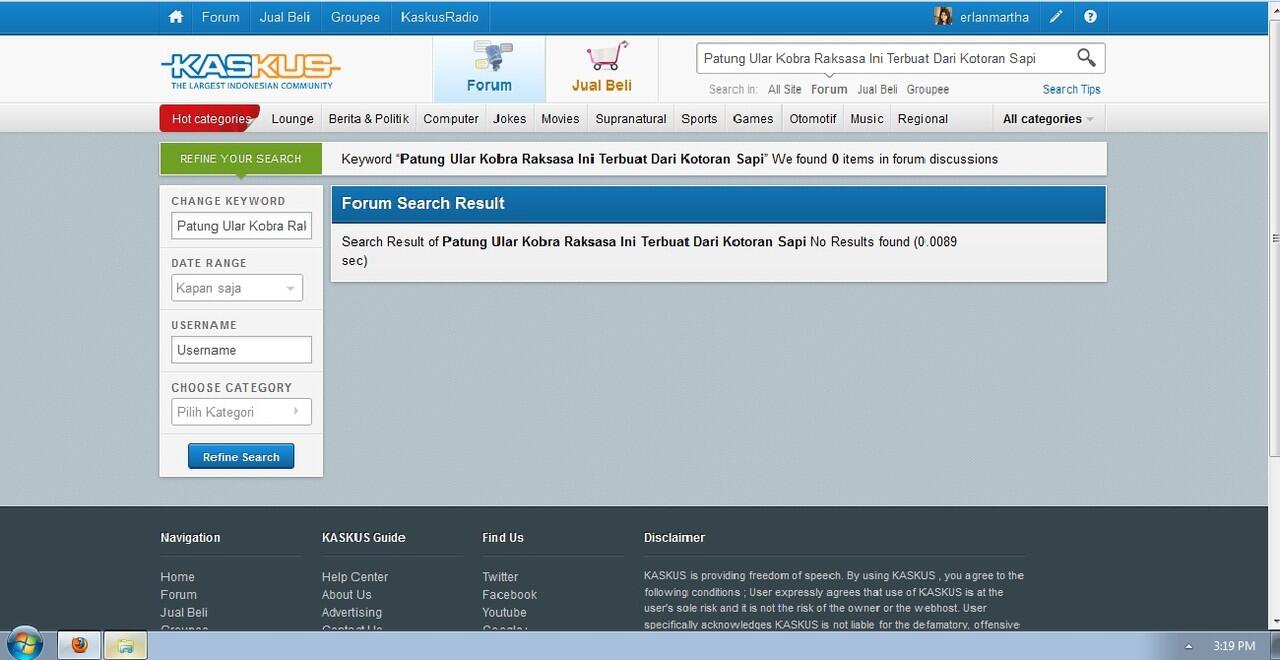Set search scope to Groupee
This screenshot has height=660, width=1280.
pyautogui.click(x=928, y=89)
